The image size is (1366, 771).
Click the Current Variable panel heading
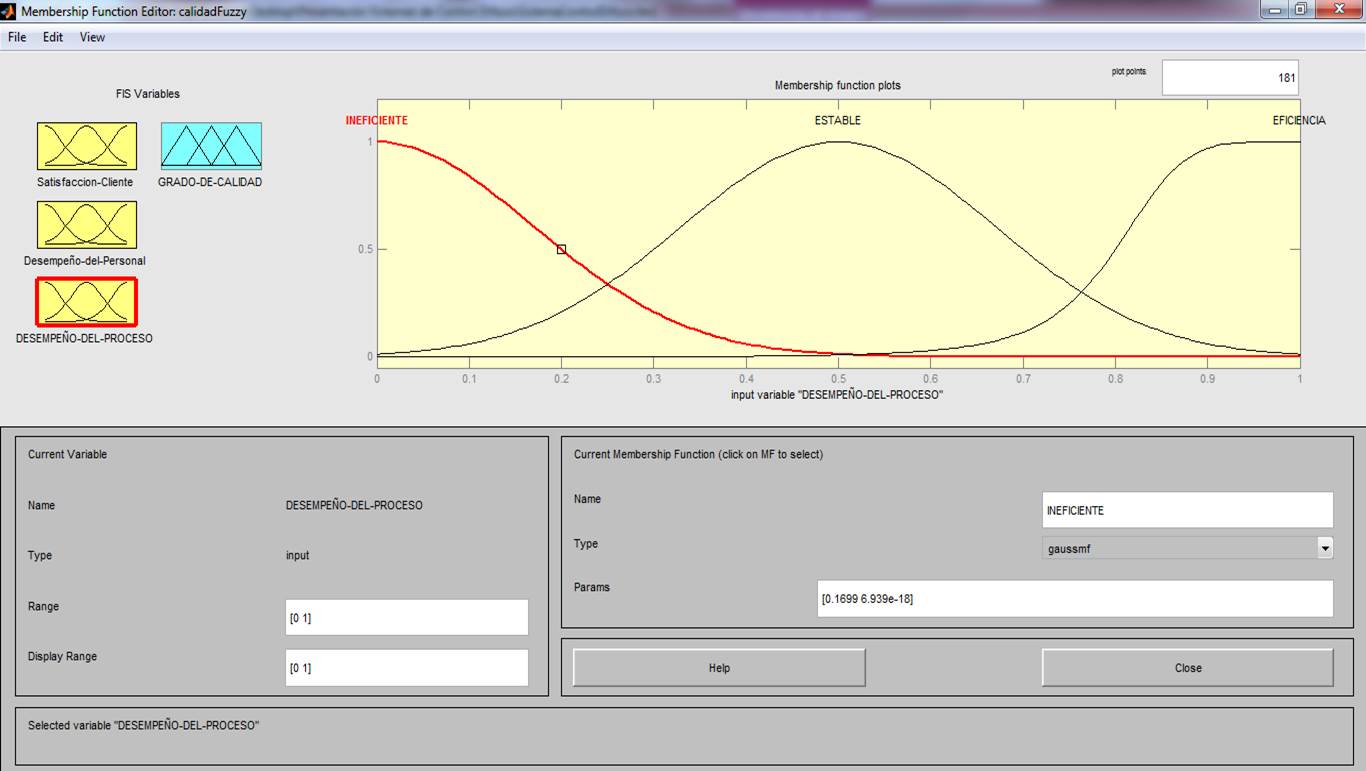click(x=67, y=454)
